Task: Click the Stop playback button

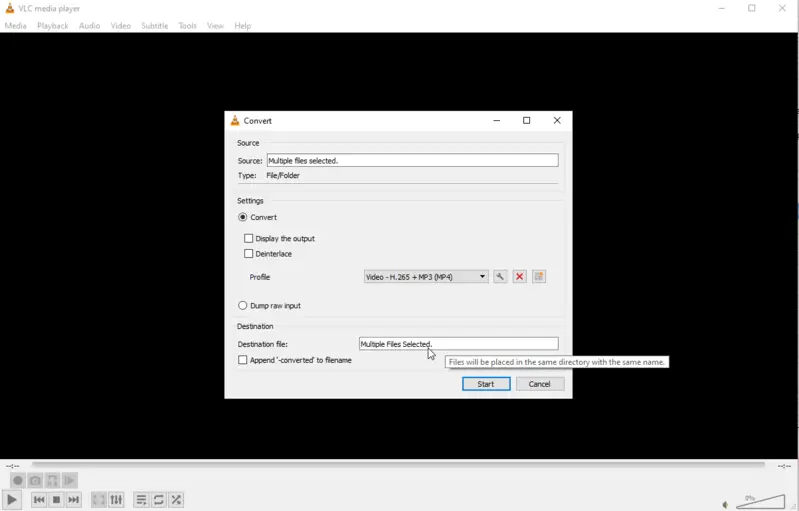Action: pyautogui.click(x=57, y=500)
